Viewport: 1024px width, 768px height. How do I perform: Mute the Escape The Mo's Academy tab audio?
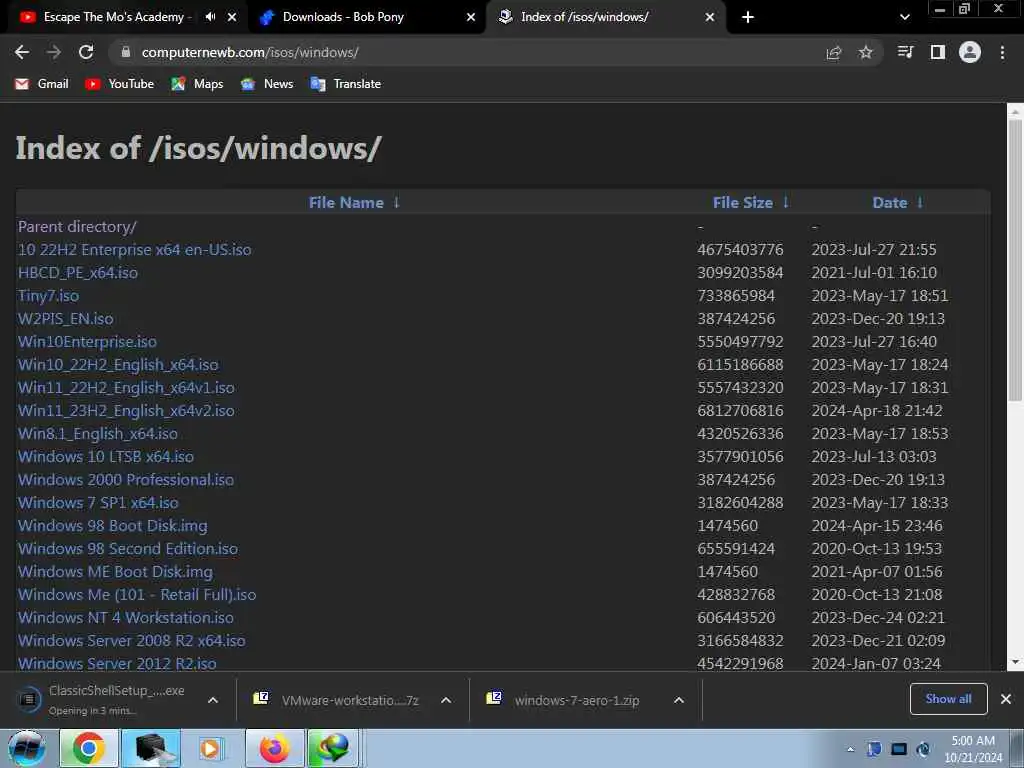point(210,17)
